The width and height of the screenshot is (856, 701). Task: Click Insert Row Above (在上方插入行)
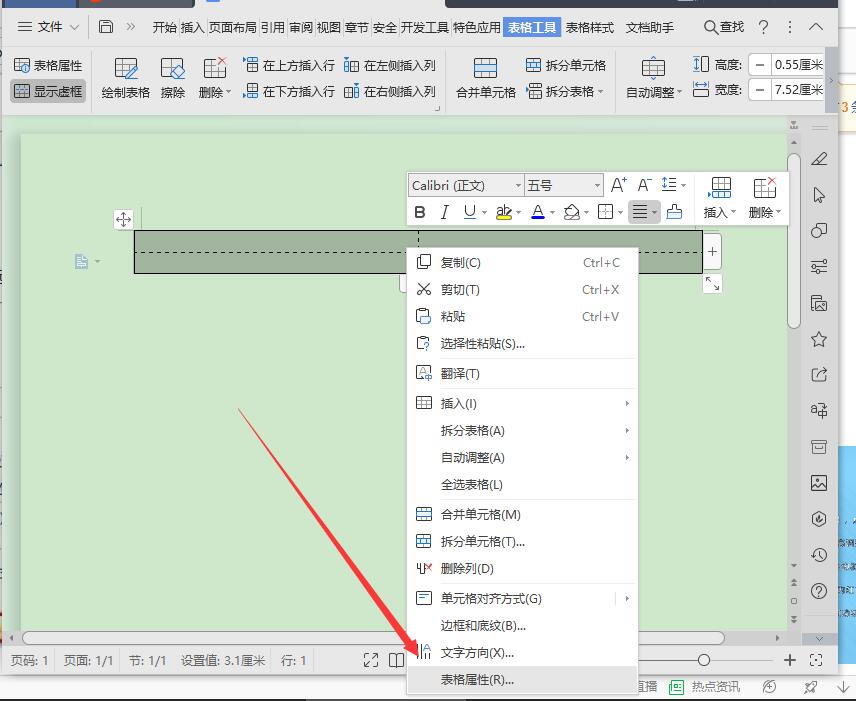pos(289,65)
